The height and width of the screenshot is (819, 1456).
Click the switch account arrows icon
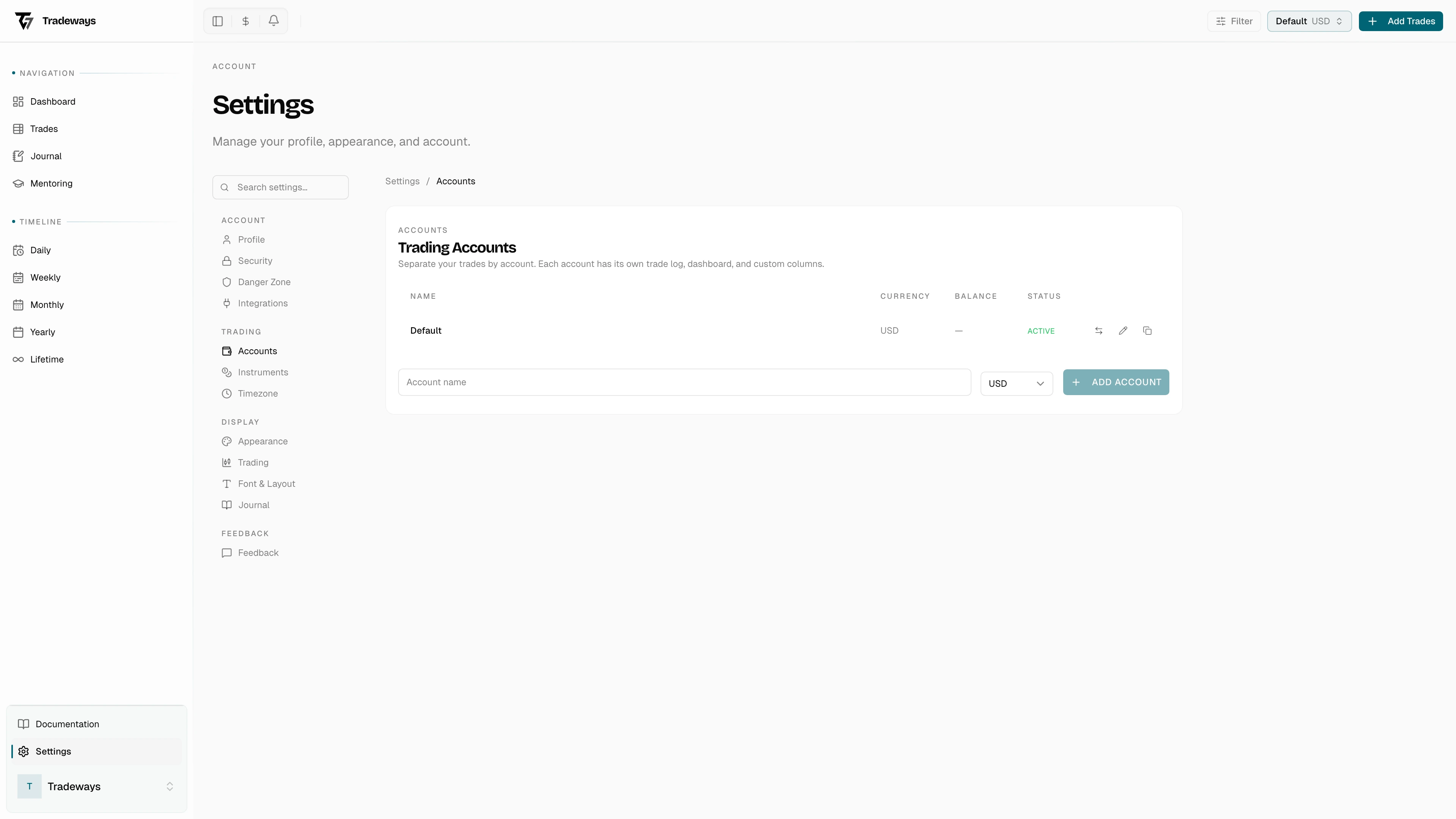click(x=1098, y=331)
